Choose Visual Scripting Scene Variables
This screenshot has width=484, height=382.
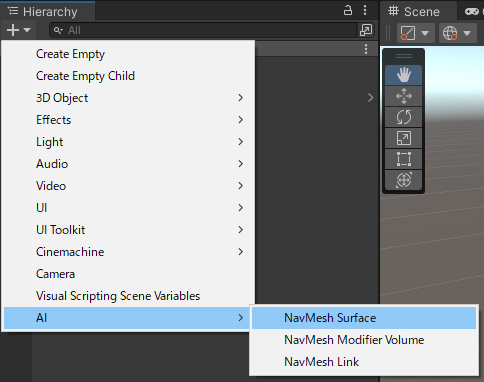point(128,296)
